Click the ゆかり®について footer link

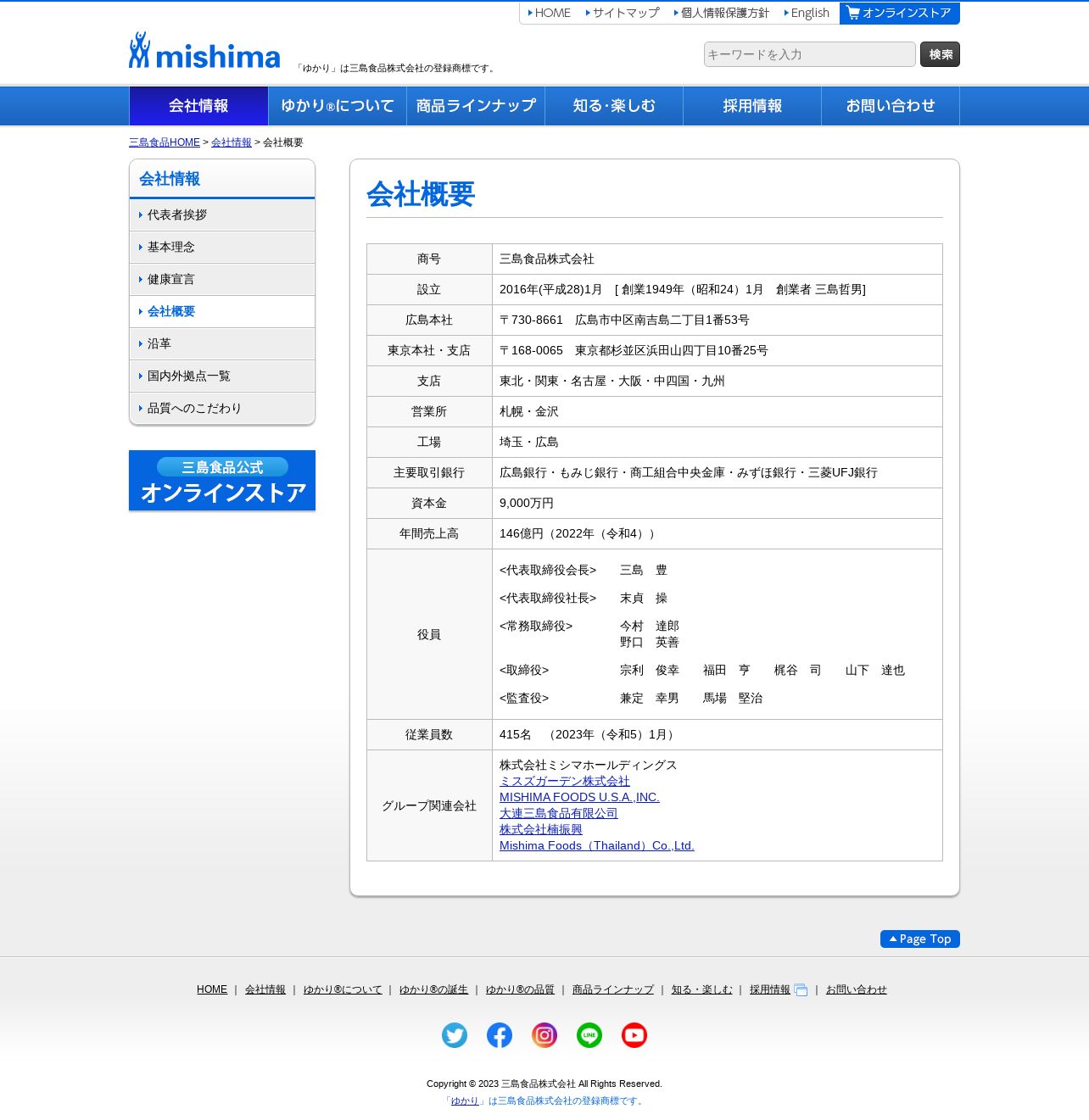click(x=343, y=989)
